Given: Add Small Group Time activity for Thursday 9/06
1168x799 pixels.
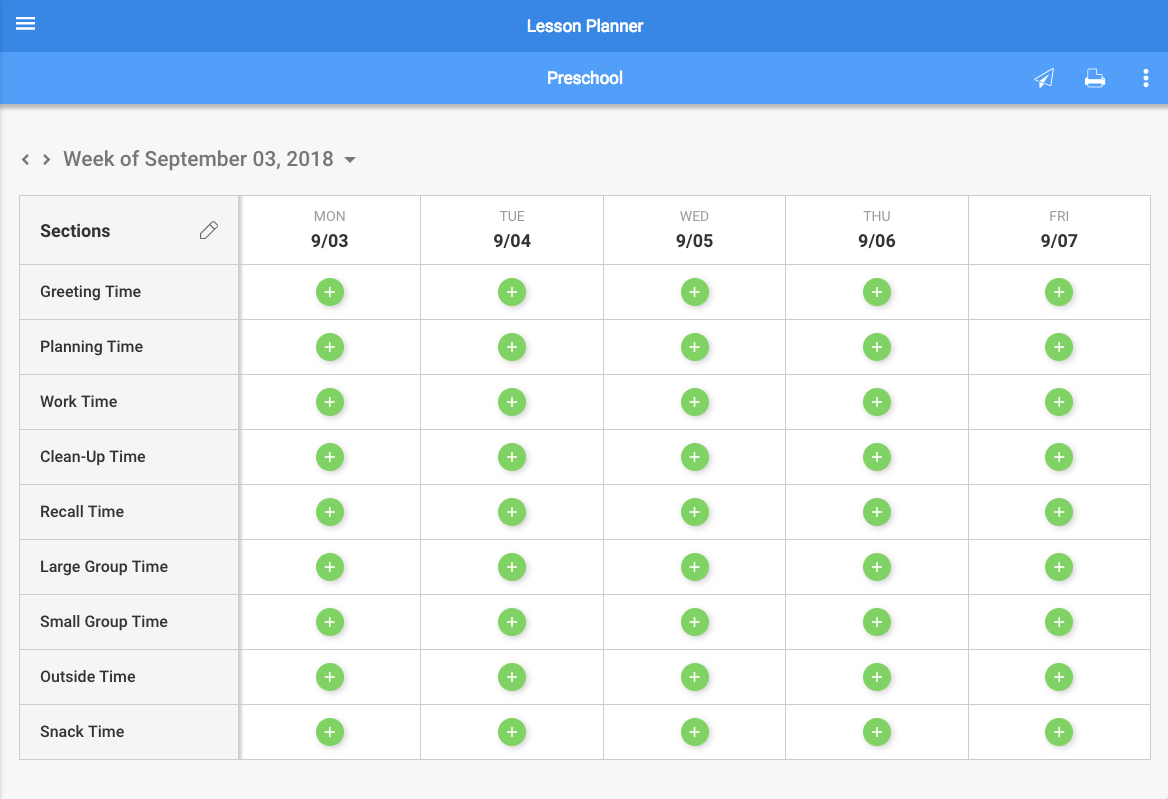Looking at the screenshot, I should click(877, 622).
